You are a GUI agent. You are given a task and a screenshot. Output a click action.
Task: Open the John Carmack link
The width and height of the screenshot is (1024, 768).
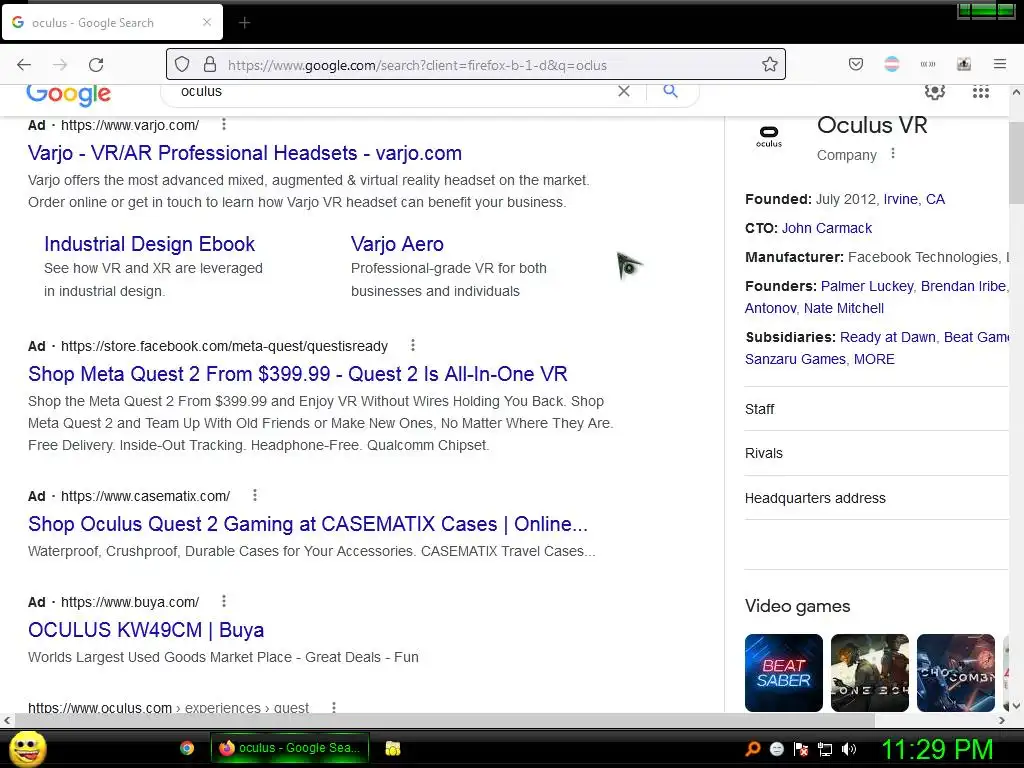coord(827,228)
